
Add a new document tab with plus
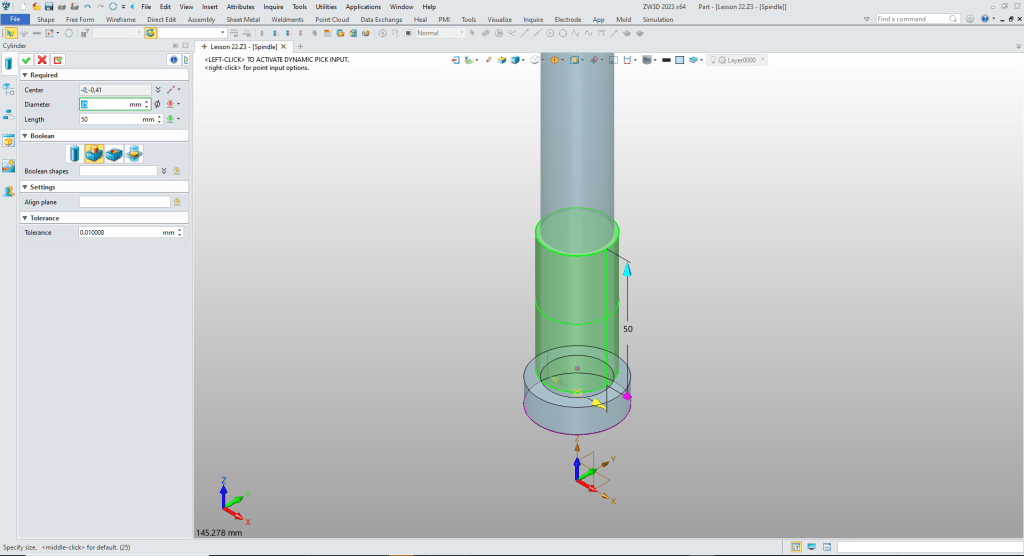[300, 46]
